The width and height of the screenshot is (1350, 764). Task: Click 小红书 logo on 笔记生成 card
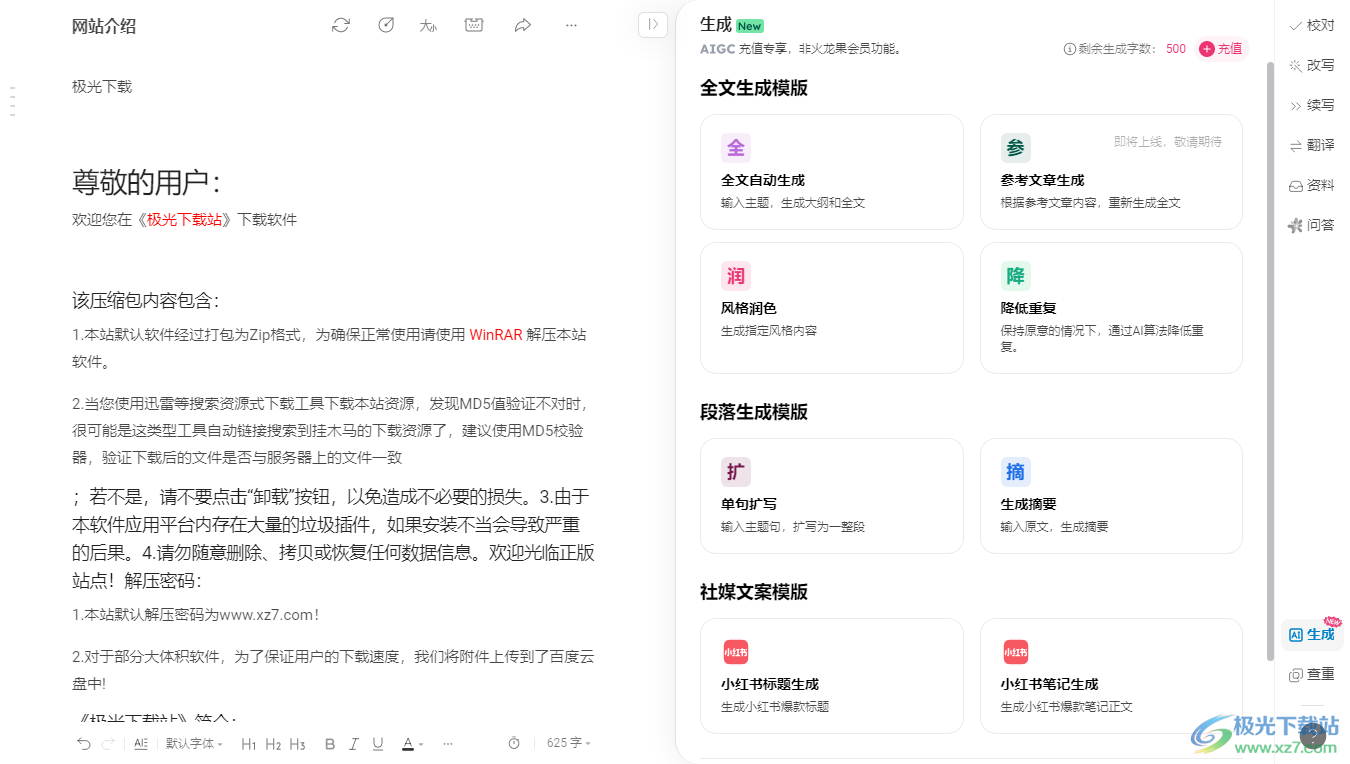(1016, 652)
